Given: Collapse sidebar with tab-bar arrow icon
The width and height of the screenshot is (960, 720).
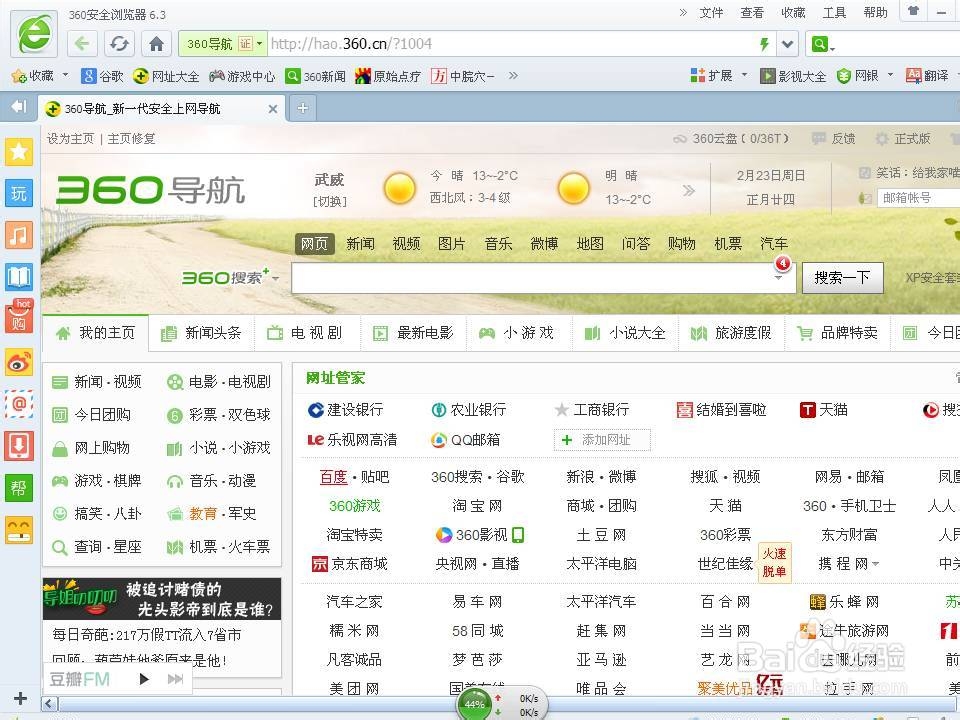Looking at the screenshot, I should click(19, 107).
